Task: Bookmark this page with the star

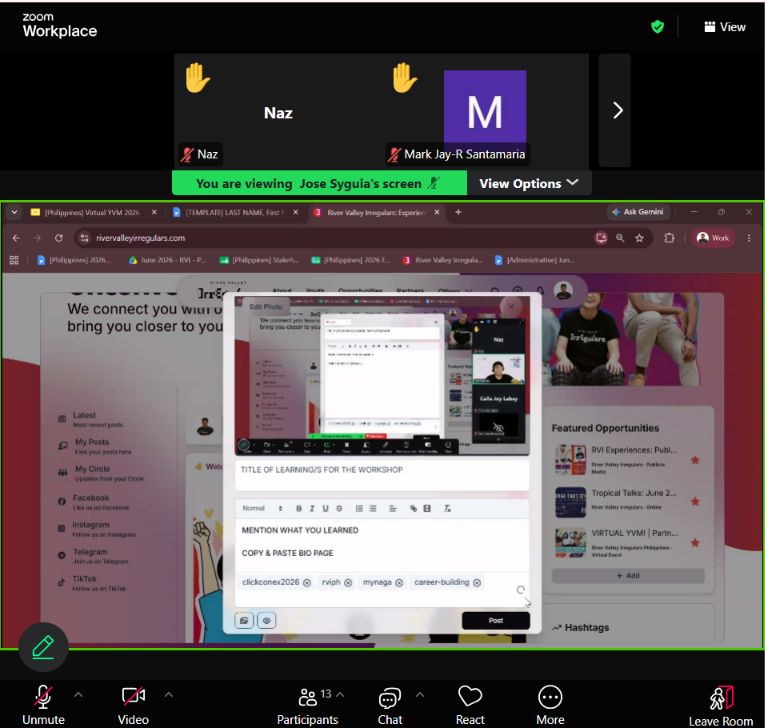Action: (639, 238)
